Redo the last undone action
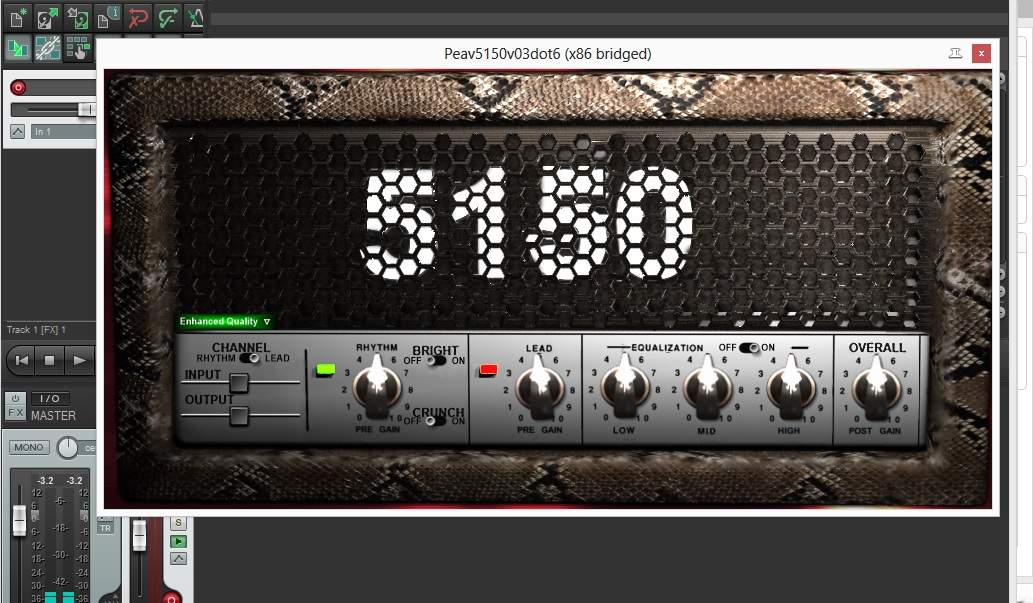This screenshot has width=1033, height=603. coord(167,17)
